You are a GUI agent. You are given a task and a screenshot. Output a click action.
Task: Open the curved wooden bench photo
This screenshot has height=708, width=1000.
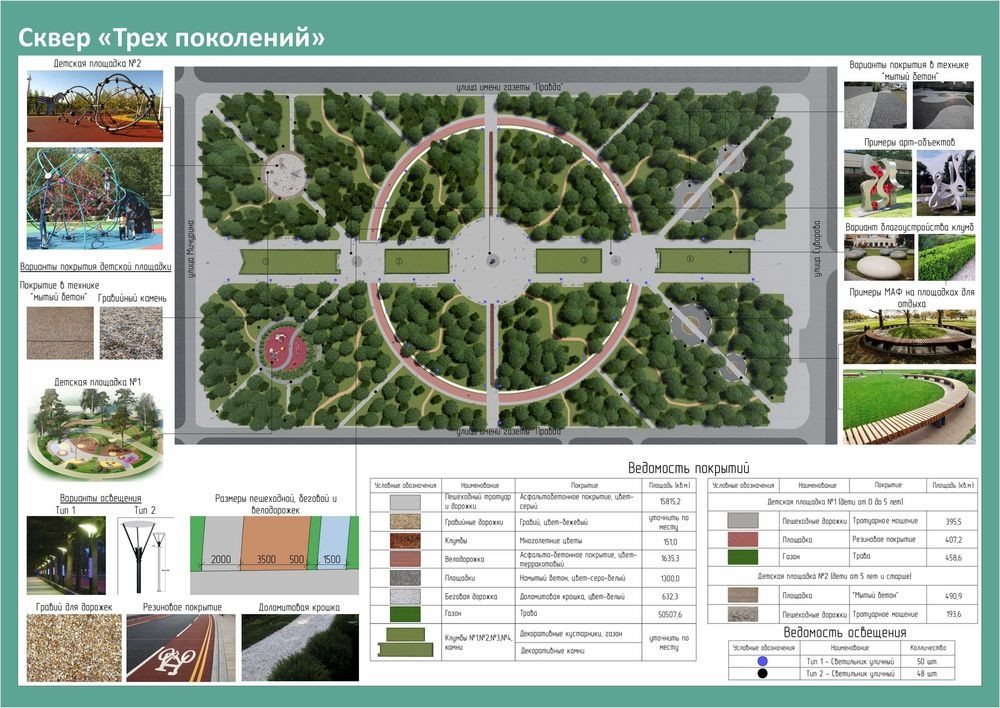pos(908,407)
